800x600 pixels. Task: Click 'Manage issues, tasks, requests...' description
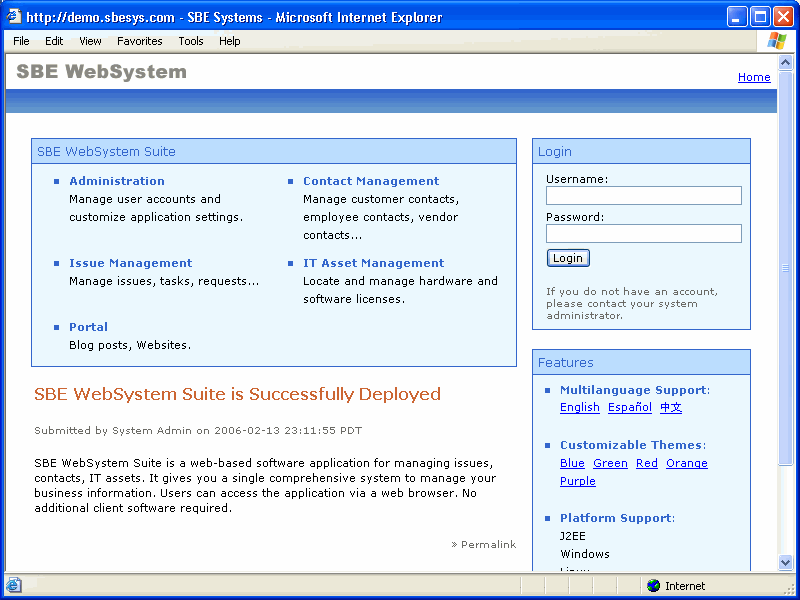coord(164,281)
